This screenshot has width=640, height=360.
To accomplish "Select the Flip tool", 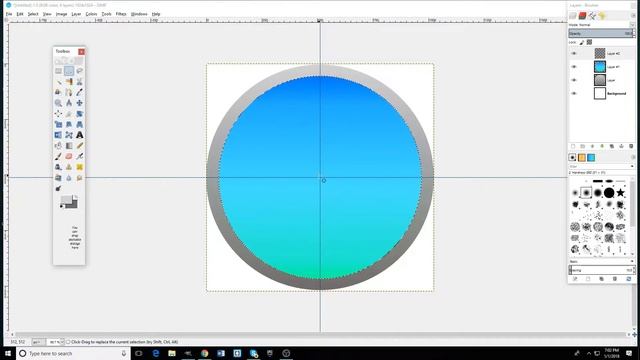I will tap(58, 135).
